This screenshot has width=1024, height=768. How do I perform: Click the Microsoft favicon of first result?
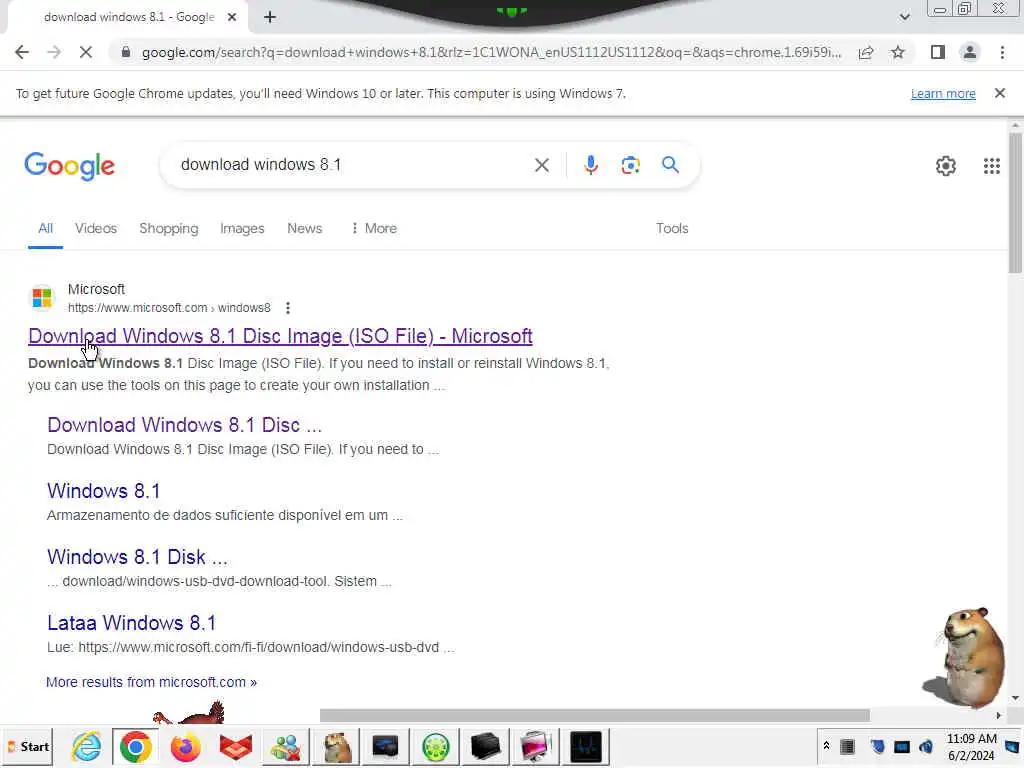pyautogui.click(x=42, y=298)
